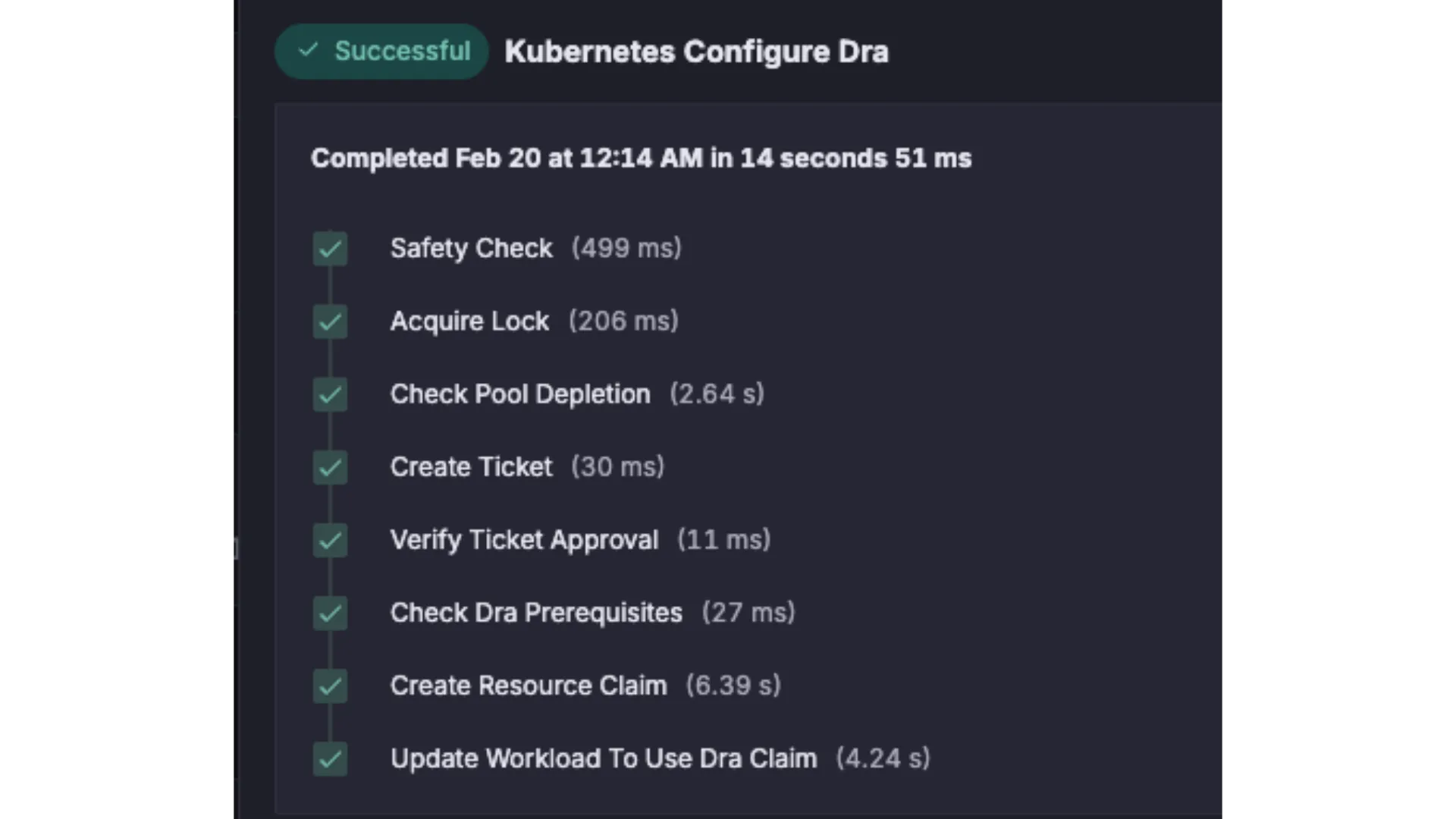
Task: Click the Acquire Lock checkmark icon
Action: click(x=330, y=322)
